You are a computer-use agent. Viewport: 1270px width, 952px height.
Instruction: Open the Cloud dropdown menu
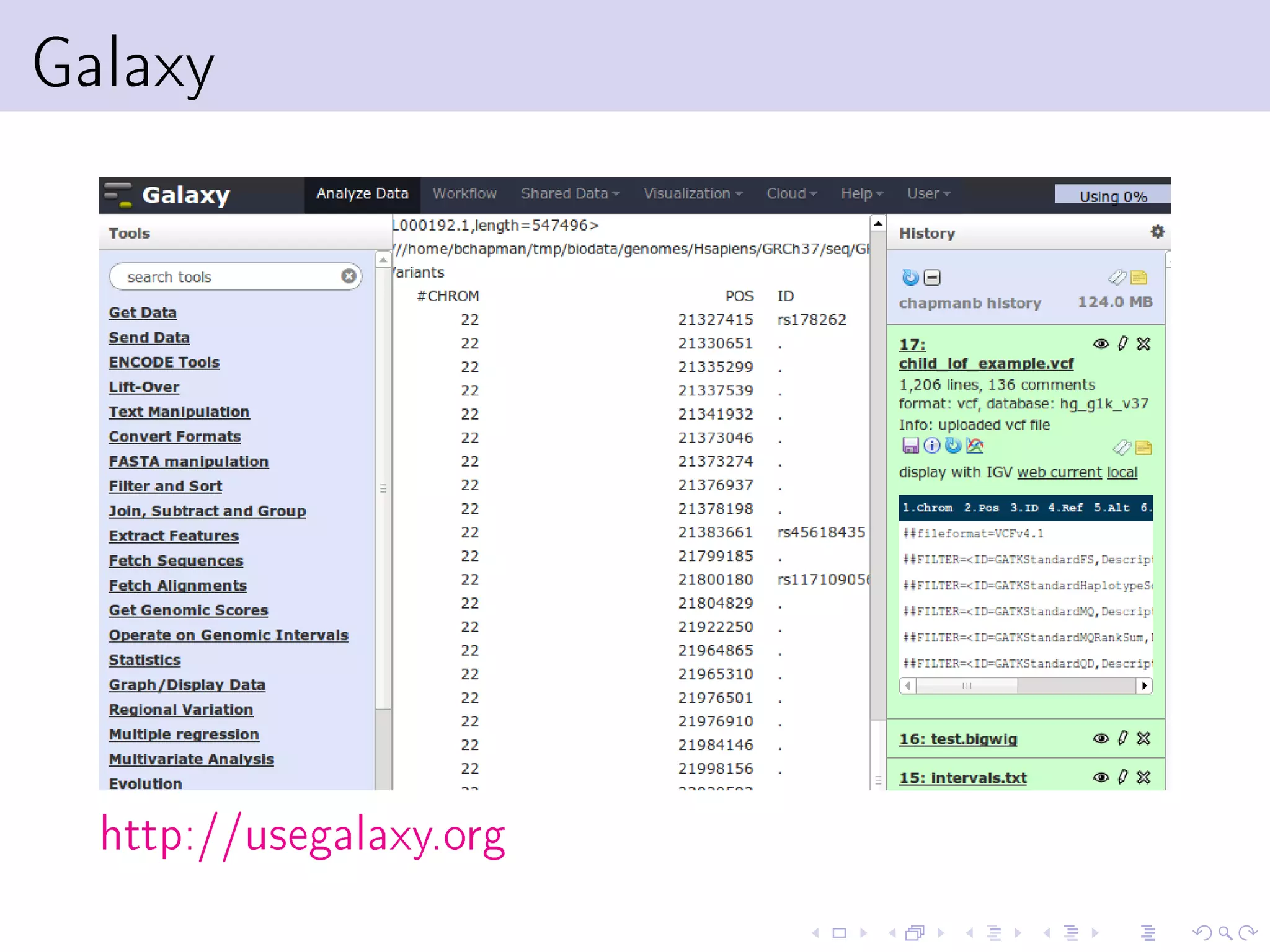coord(792,193)
